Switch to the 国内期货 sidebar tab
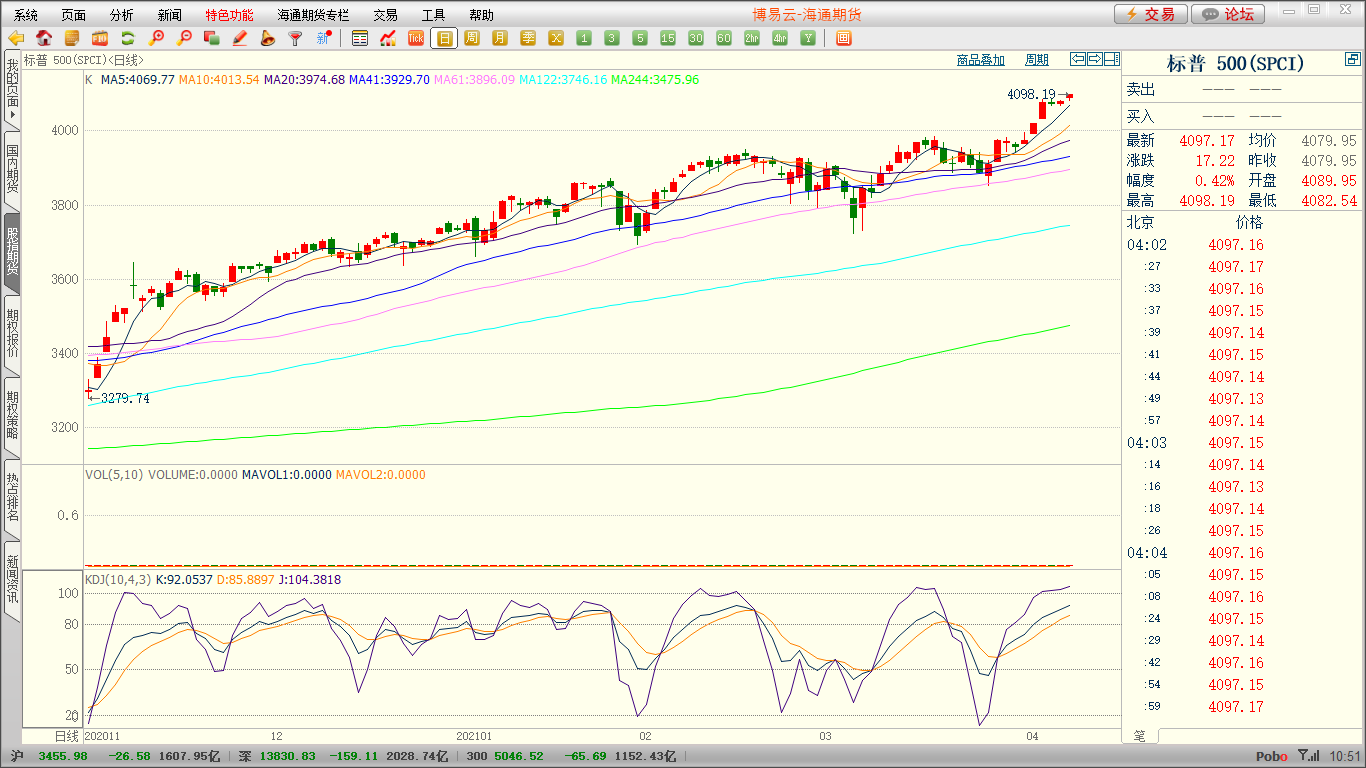The height and width of the screenshot is (768, 1366). click(12, 170)
